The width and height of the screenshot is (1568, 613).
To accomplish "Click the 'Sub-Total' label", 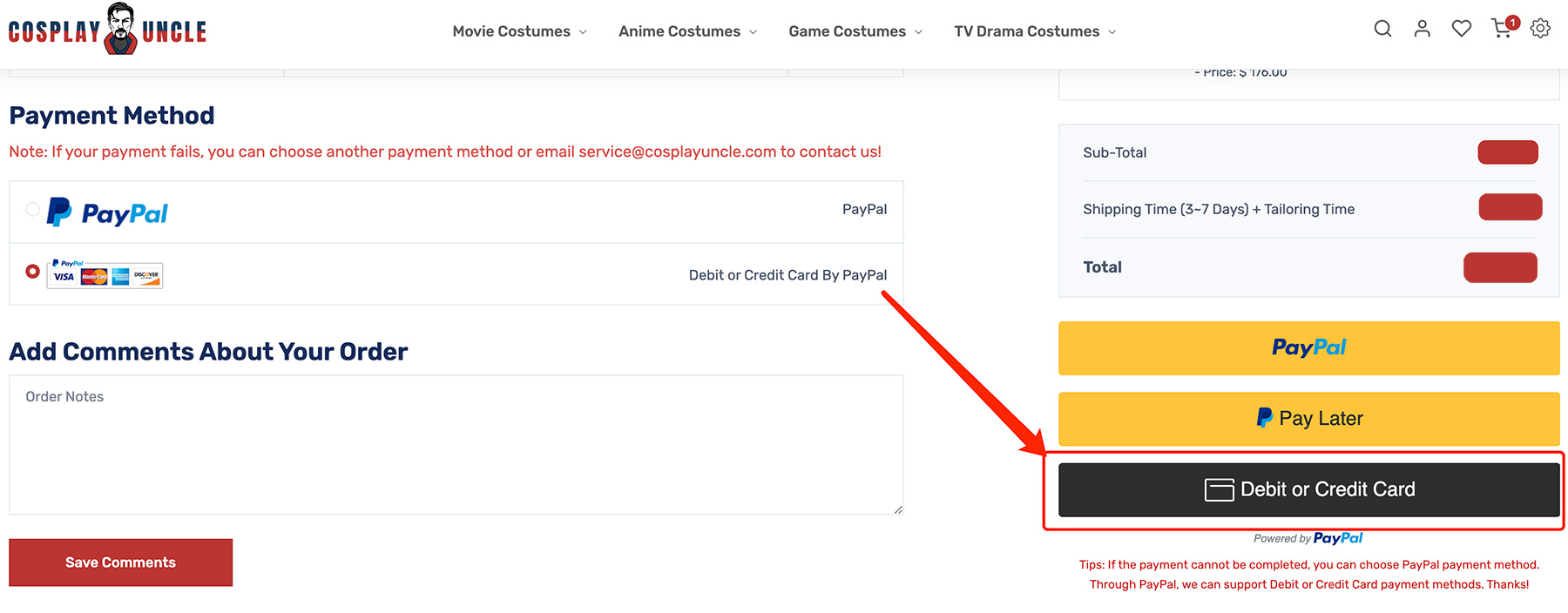I will (1114, 152).
